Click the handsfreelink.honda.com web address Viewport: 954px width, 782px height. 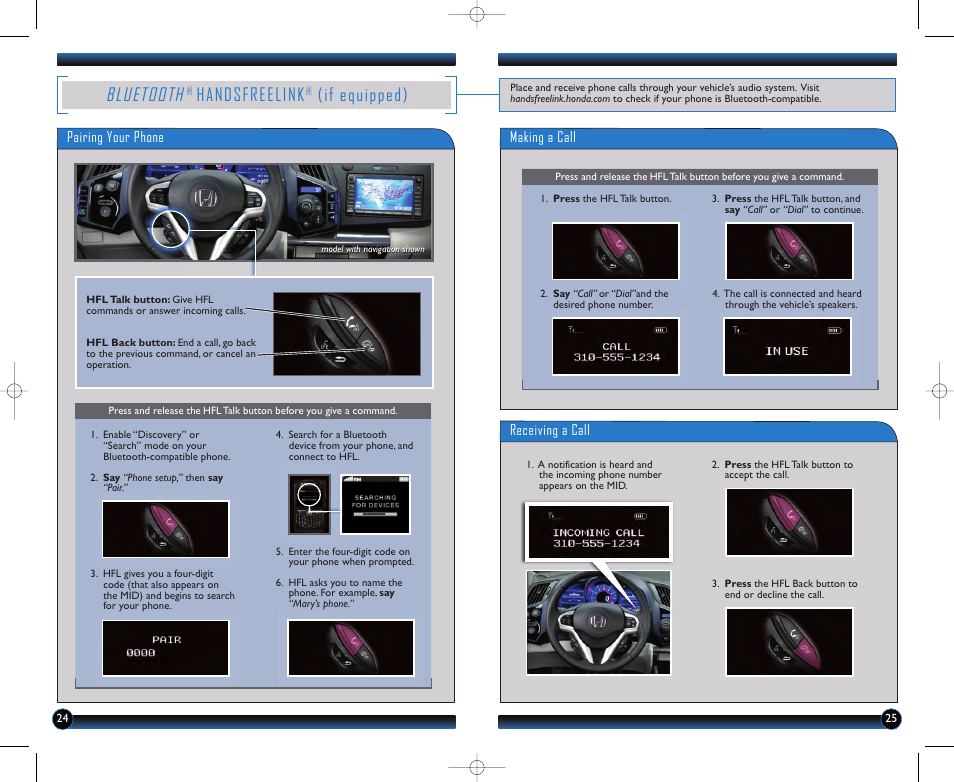[560, 99]
